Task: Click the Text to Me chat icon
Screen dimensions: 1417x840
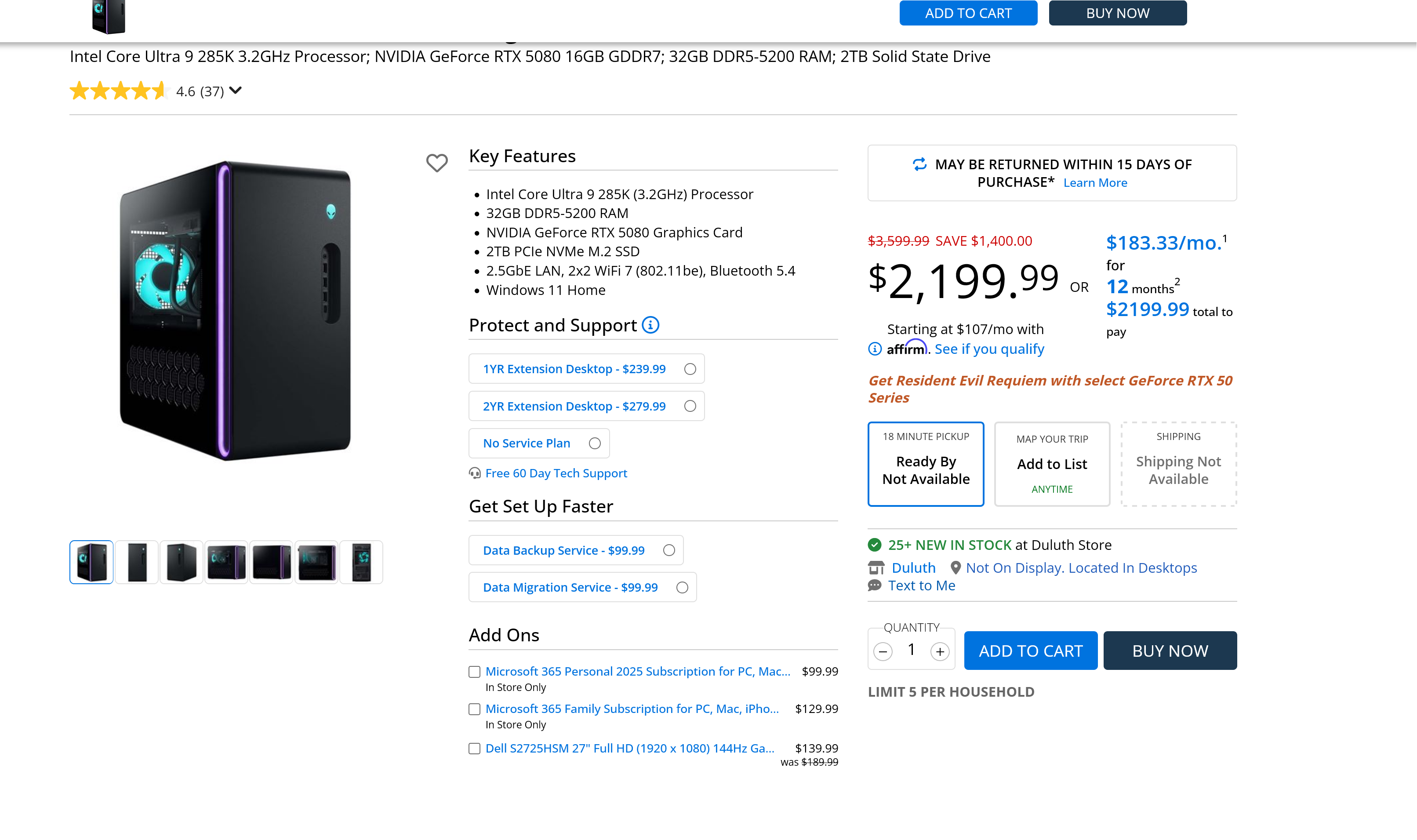Action: (875, 585)
